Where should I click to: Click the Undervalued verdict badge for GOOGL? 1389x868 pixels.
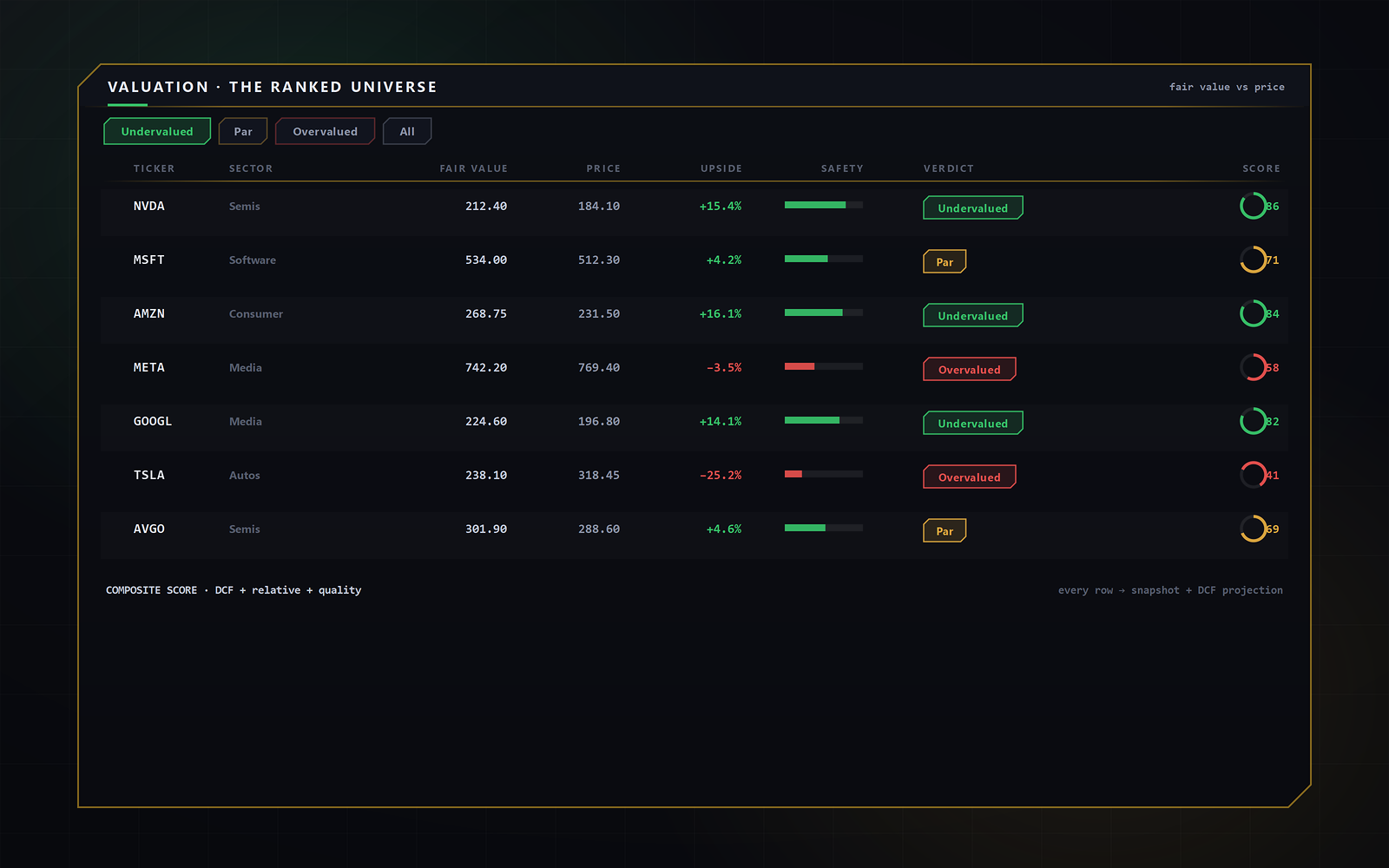coord(973,423)
